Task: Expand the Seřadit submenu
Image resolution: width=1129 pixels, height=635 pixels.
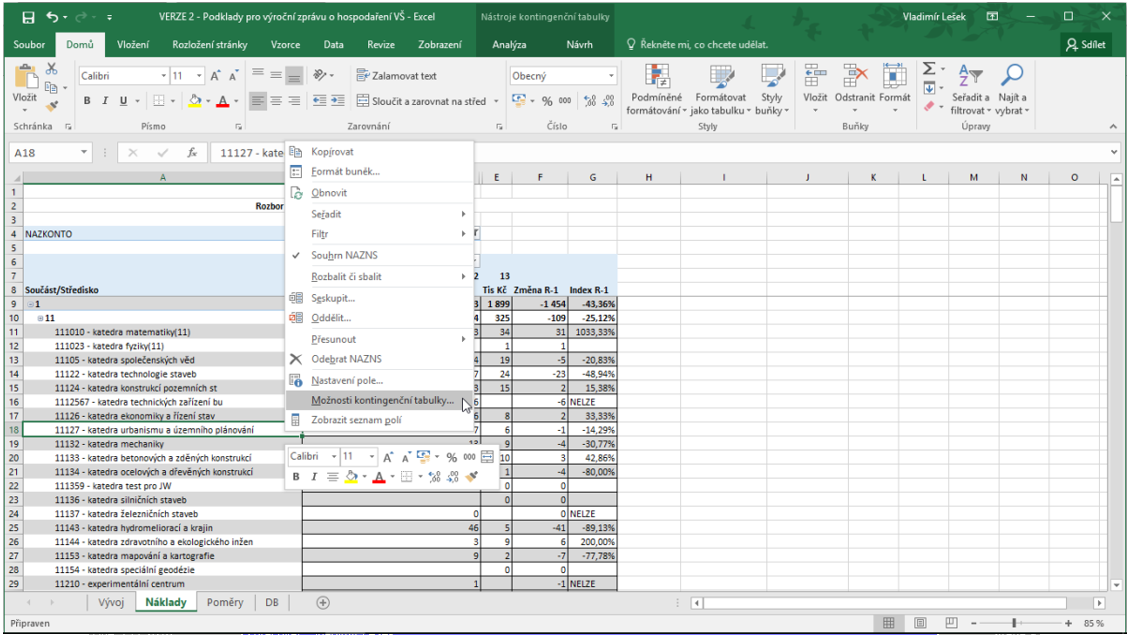Action: pos(379,214)
